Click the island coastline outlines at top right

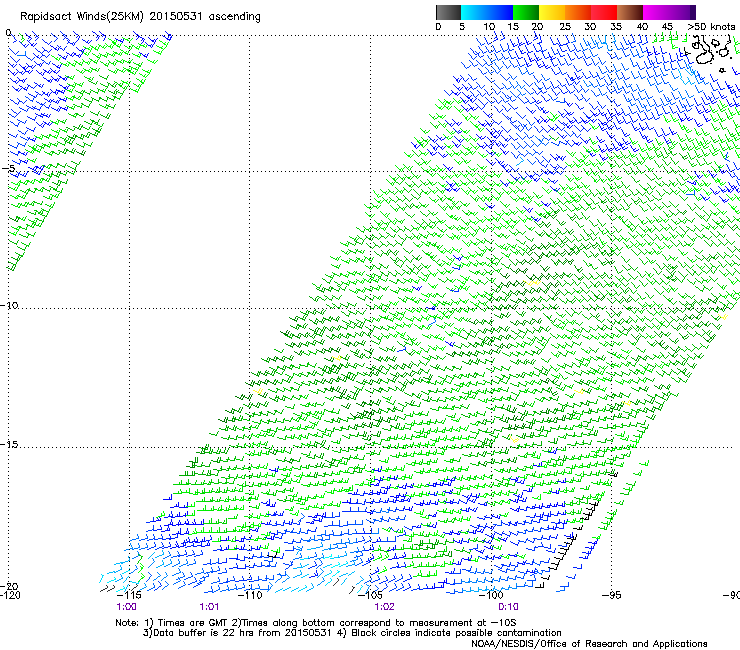(x=710, y=53)
